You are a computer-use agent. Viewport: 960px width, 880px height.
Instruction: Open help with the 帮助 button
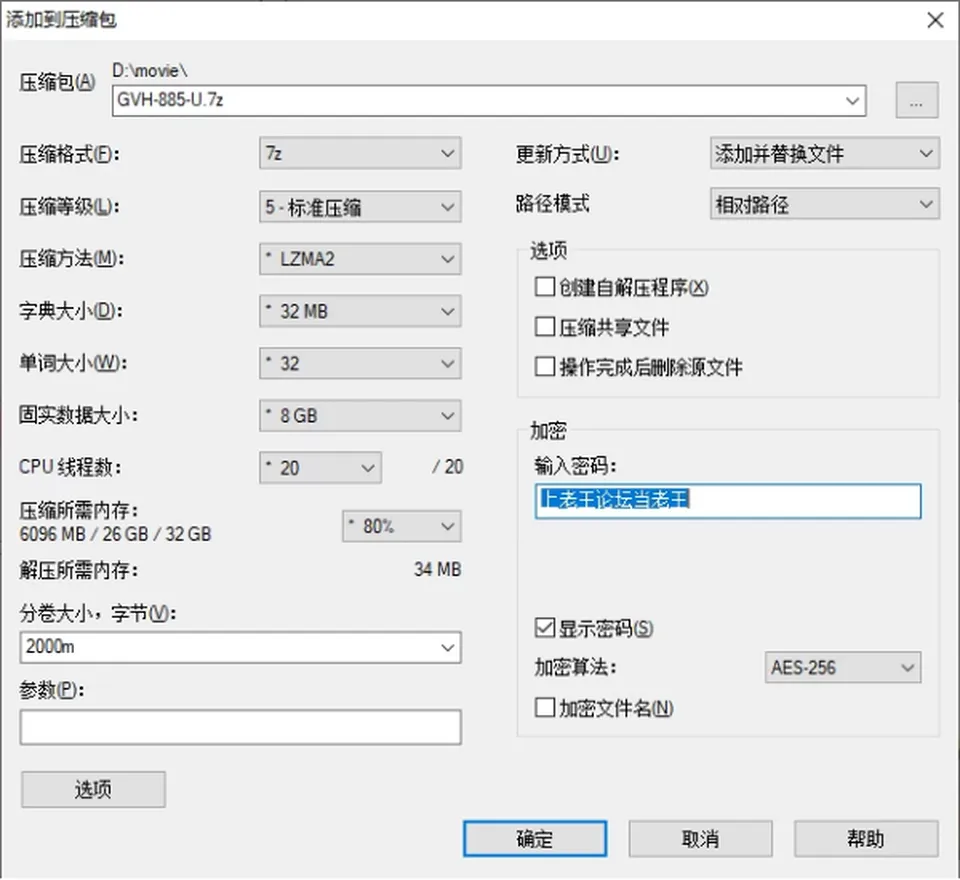point(866,838)
